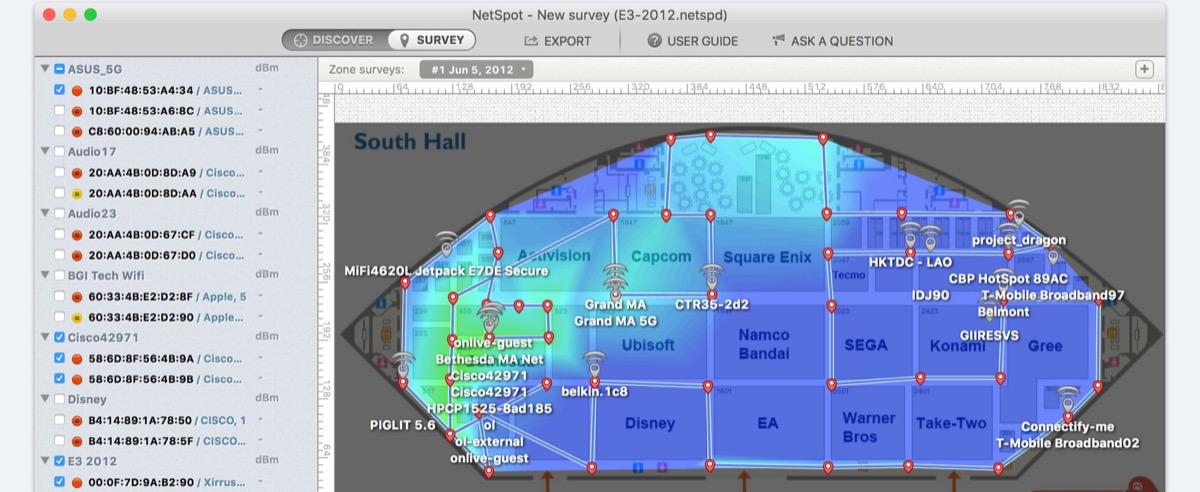1200x492 pixels.
Task: Click the survey point marker above Capcom
Action: 666,215
